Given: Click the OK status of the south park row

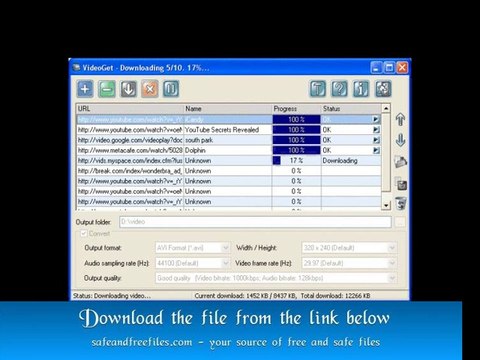Looking at the screenshot, I should (327, 140).
